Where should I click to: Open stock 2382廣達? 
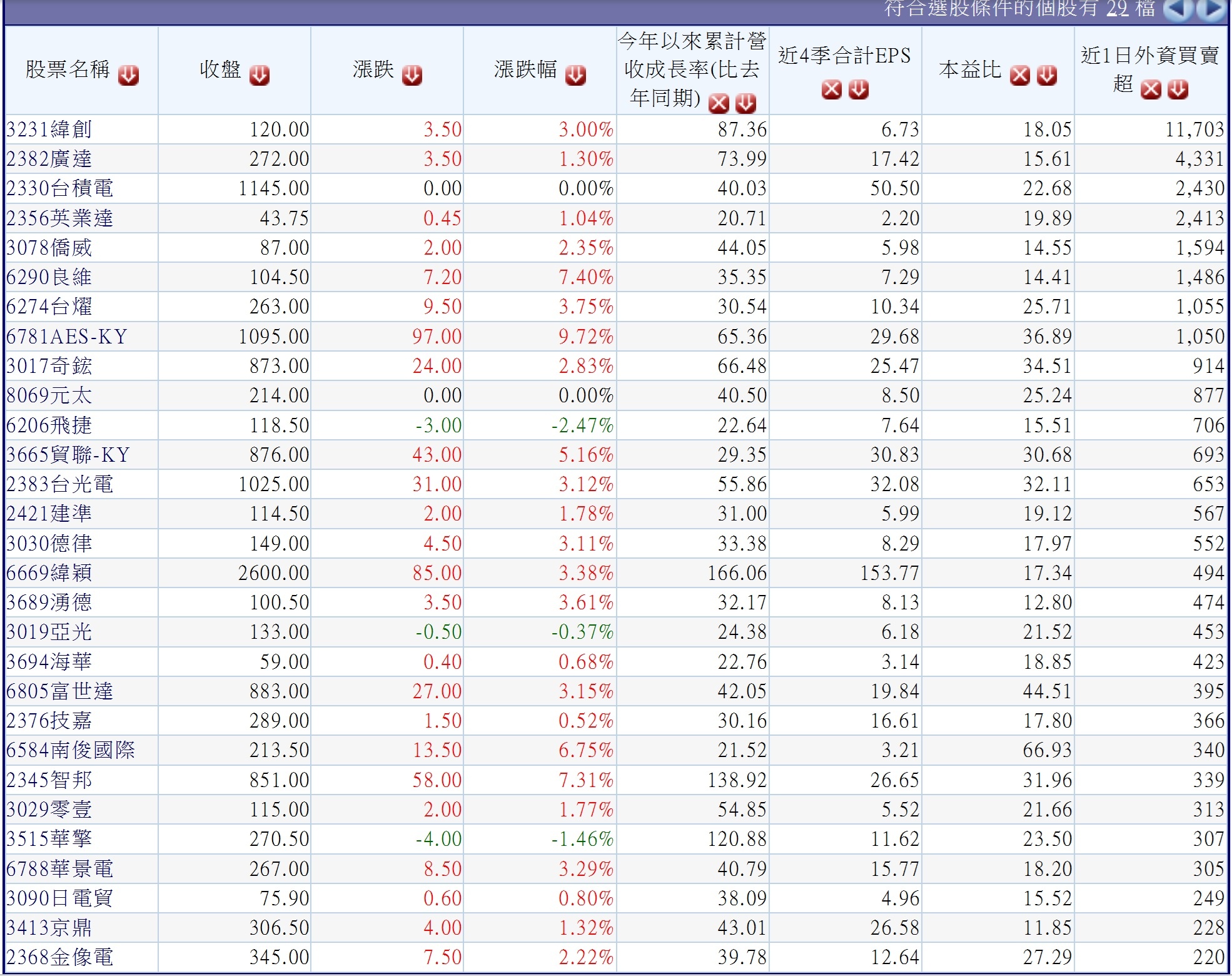[x=49, y=159]
